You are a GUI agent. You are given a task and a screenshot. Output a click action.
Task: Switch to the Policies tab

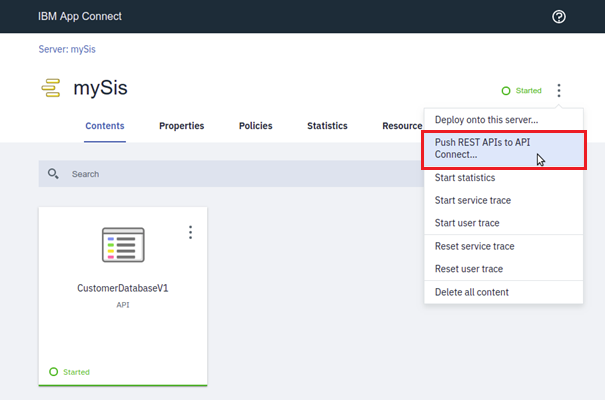[x=255, y=126]
